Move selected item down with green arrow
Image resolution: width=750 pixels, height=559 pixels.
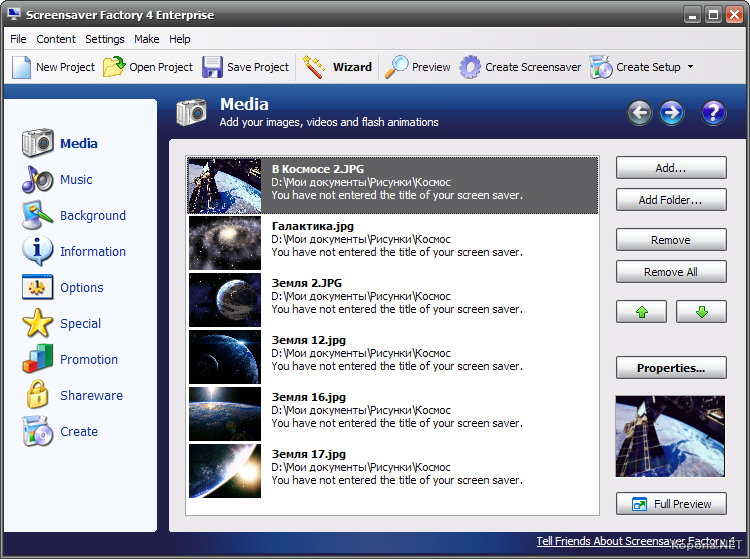point(701,312)
